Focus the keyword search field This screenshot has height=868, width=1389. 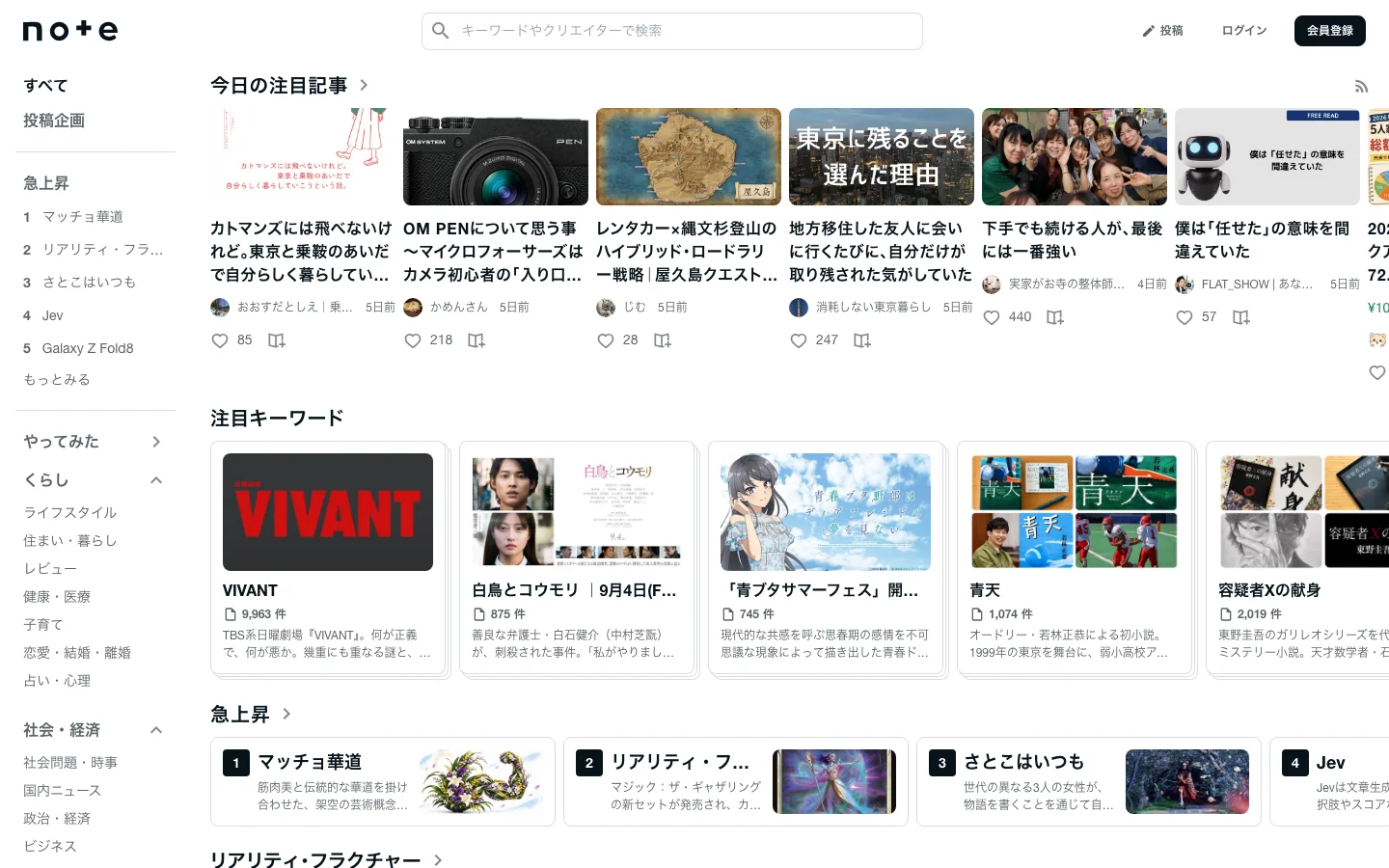point(672,31)
